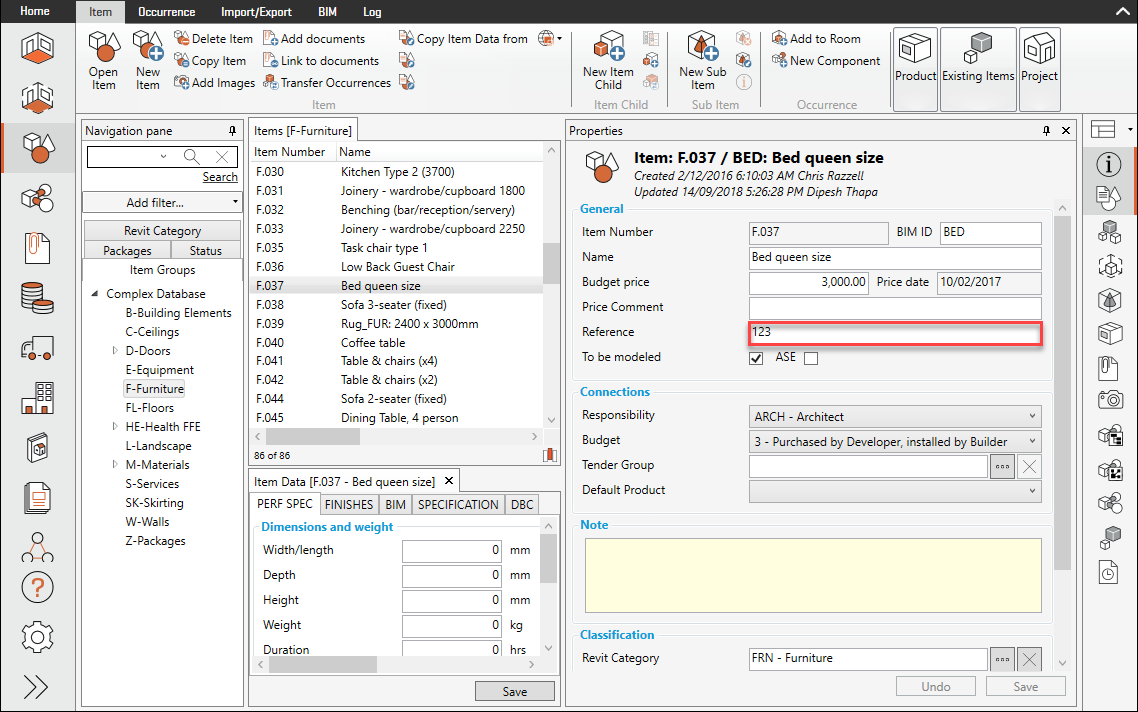Click the Search link
Image resolution: width=1138 pixels, height=712 pixels.
pos(220,177)
